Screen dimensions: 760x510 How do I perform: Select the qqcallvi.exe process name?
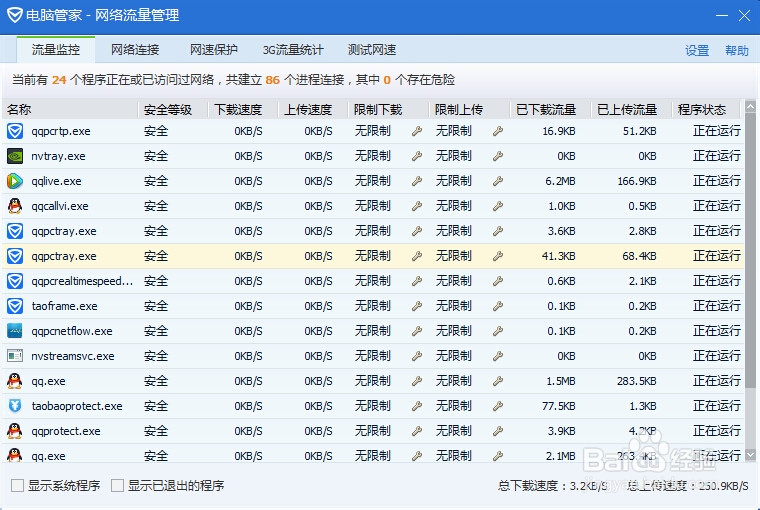point(60,206)
